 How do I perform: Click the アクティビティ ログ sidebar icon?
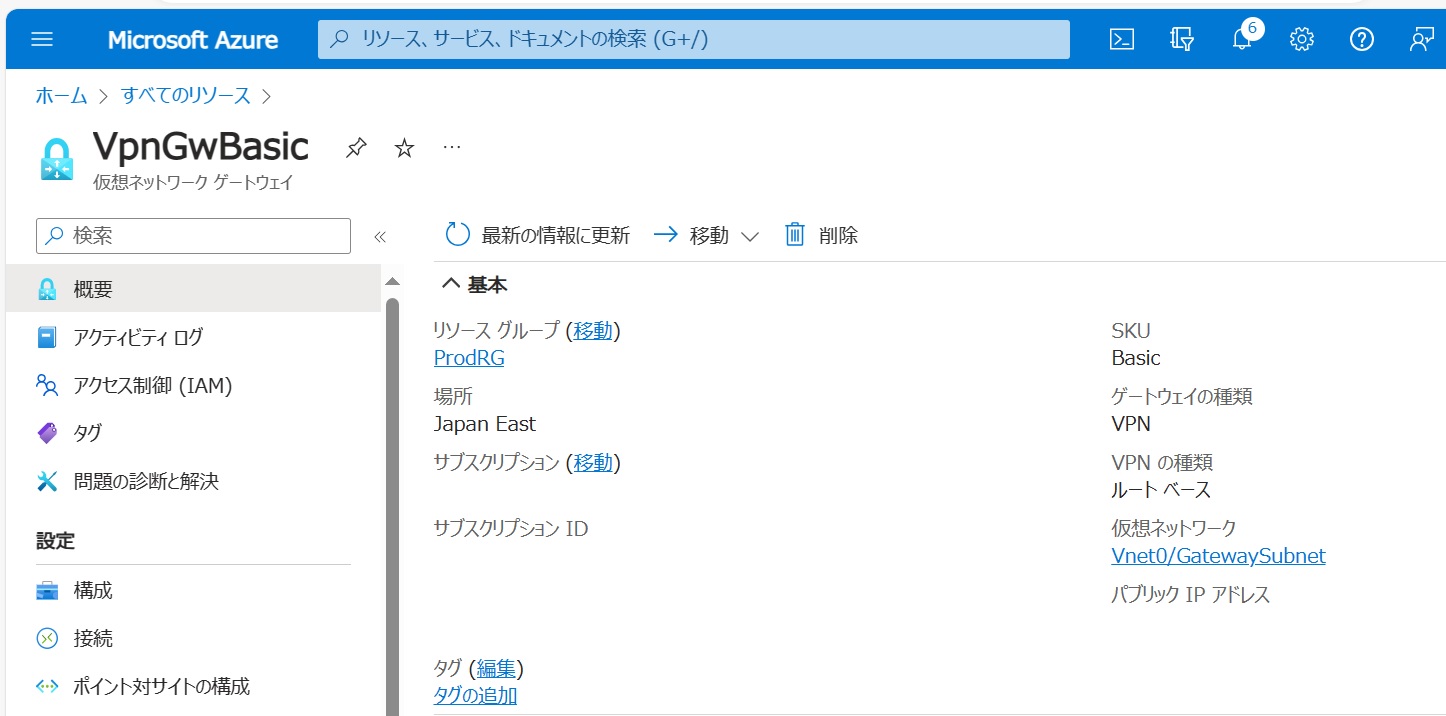(47, 338)
